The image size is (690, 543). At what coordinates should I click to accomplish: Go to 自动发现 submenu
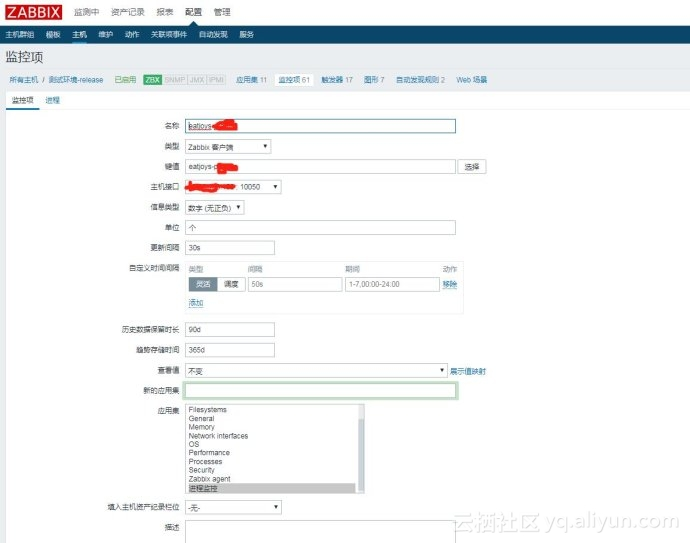pyautogui.click(x=213, y=34)
